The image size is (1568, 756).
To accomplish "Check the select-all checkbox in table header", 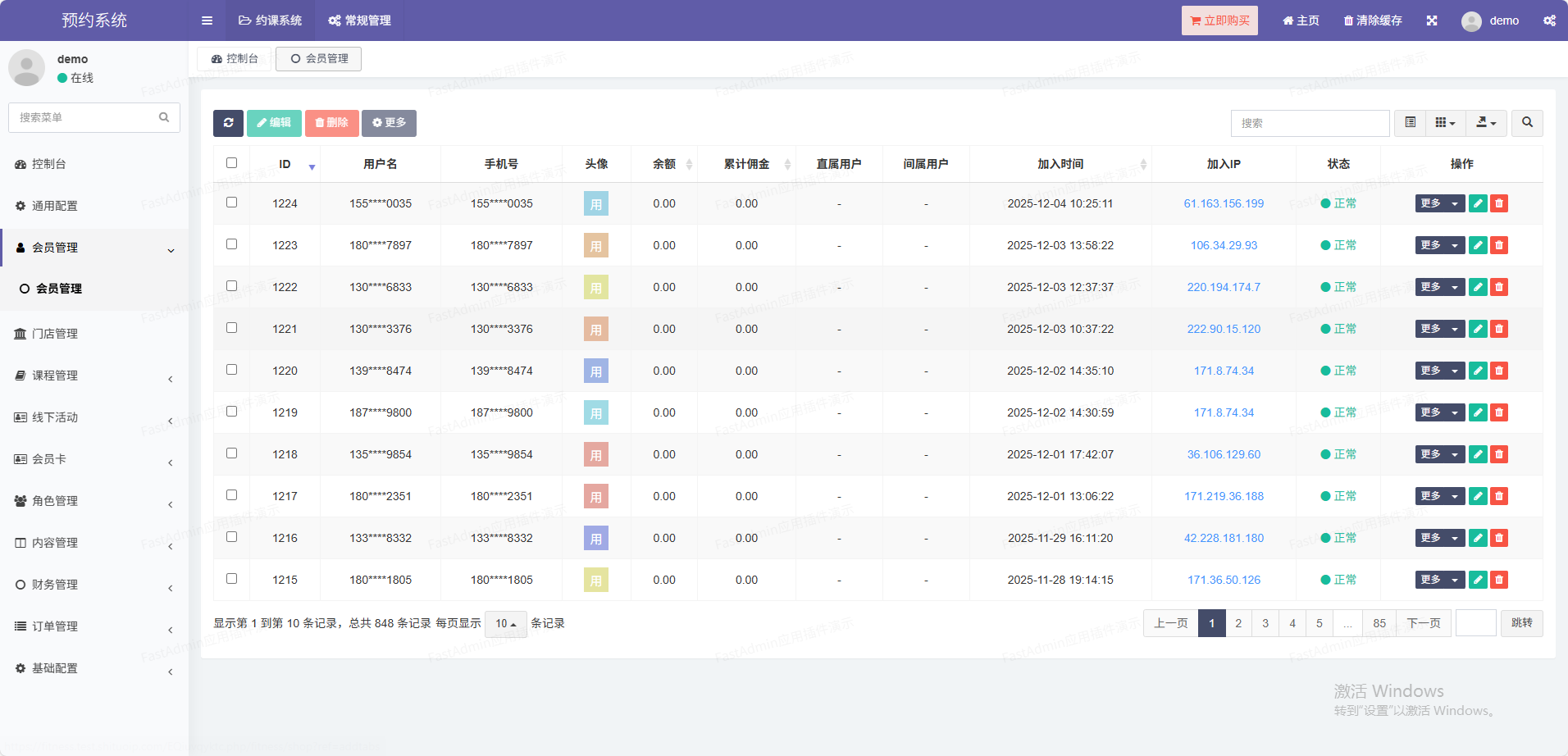I will [231, 163].
